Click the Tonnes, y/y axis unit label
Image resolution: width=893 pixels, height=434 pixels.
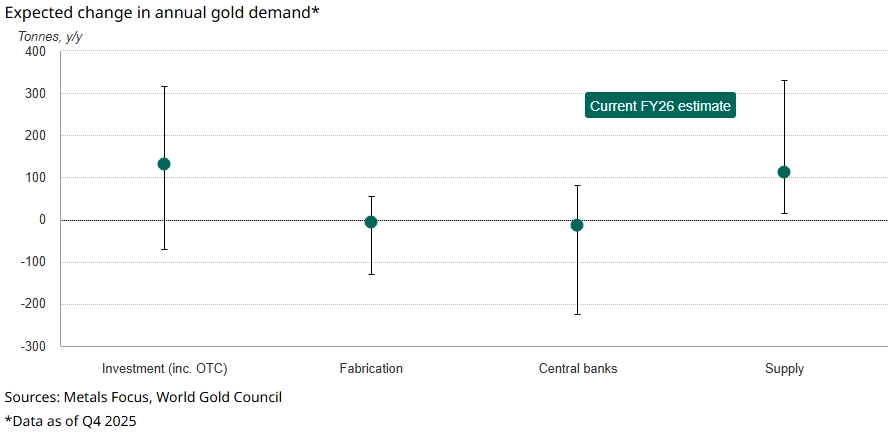pyautogui.click(x=49, y=36)
